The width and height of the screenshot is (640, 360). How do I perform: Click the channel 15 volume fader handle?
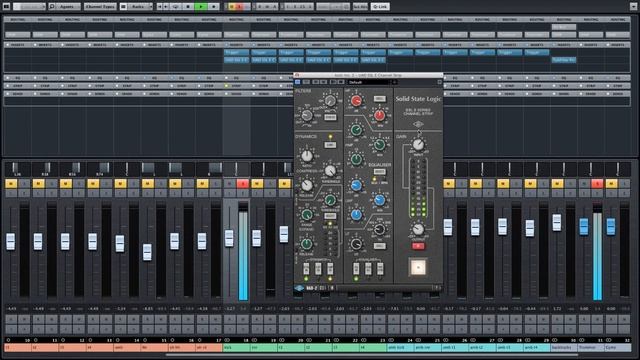pos(147,252)
